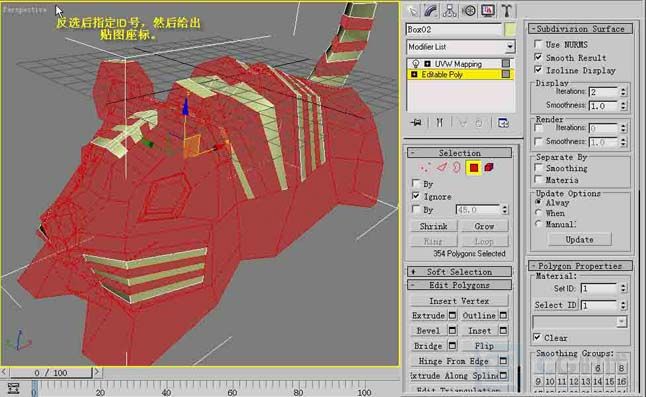Select the Manual update radio button
This screenshot has height=397, width=646.
pos(538,224)
